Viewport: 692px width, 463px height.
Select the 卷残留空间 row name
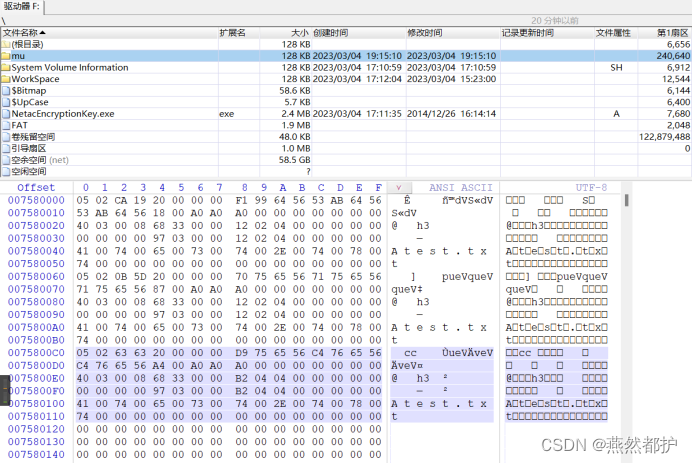[33, 137]
